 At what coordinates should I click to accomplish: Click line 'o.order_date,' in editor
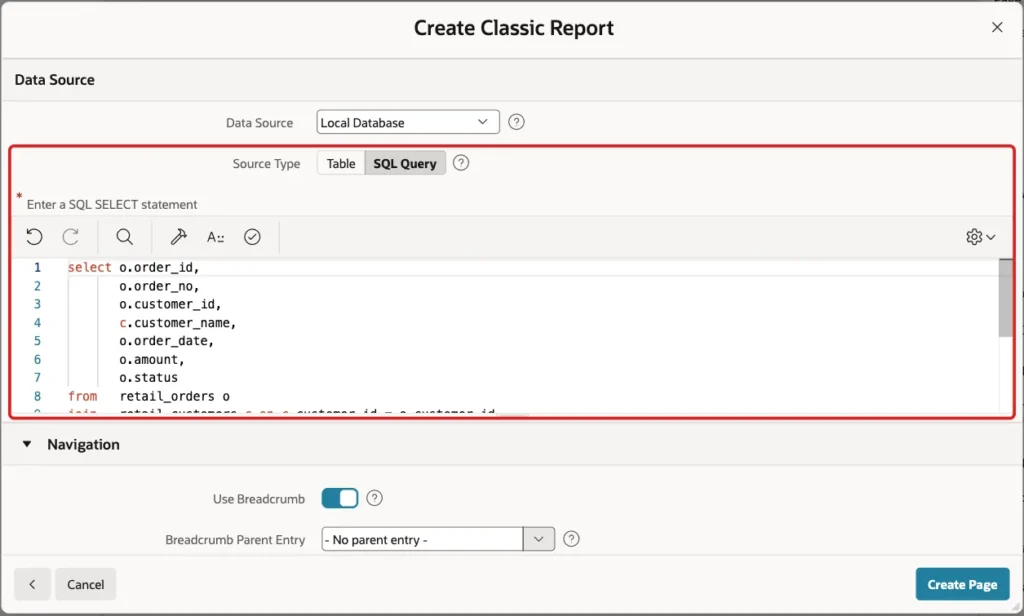click(x=166, y=341)
